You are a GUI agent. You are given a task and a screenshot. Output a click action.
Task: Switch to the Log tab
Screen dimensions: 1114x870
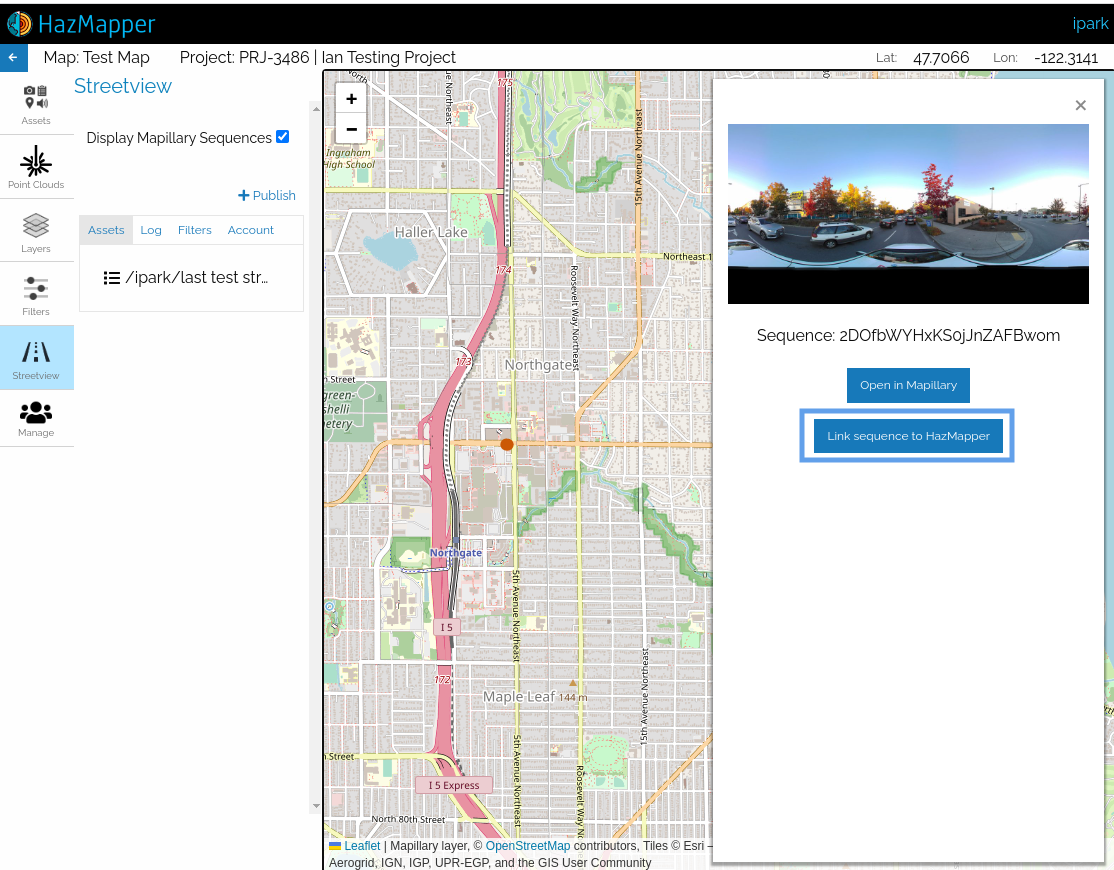[151, 230]
